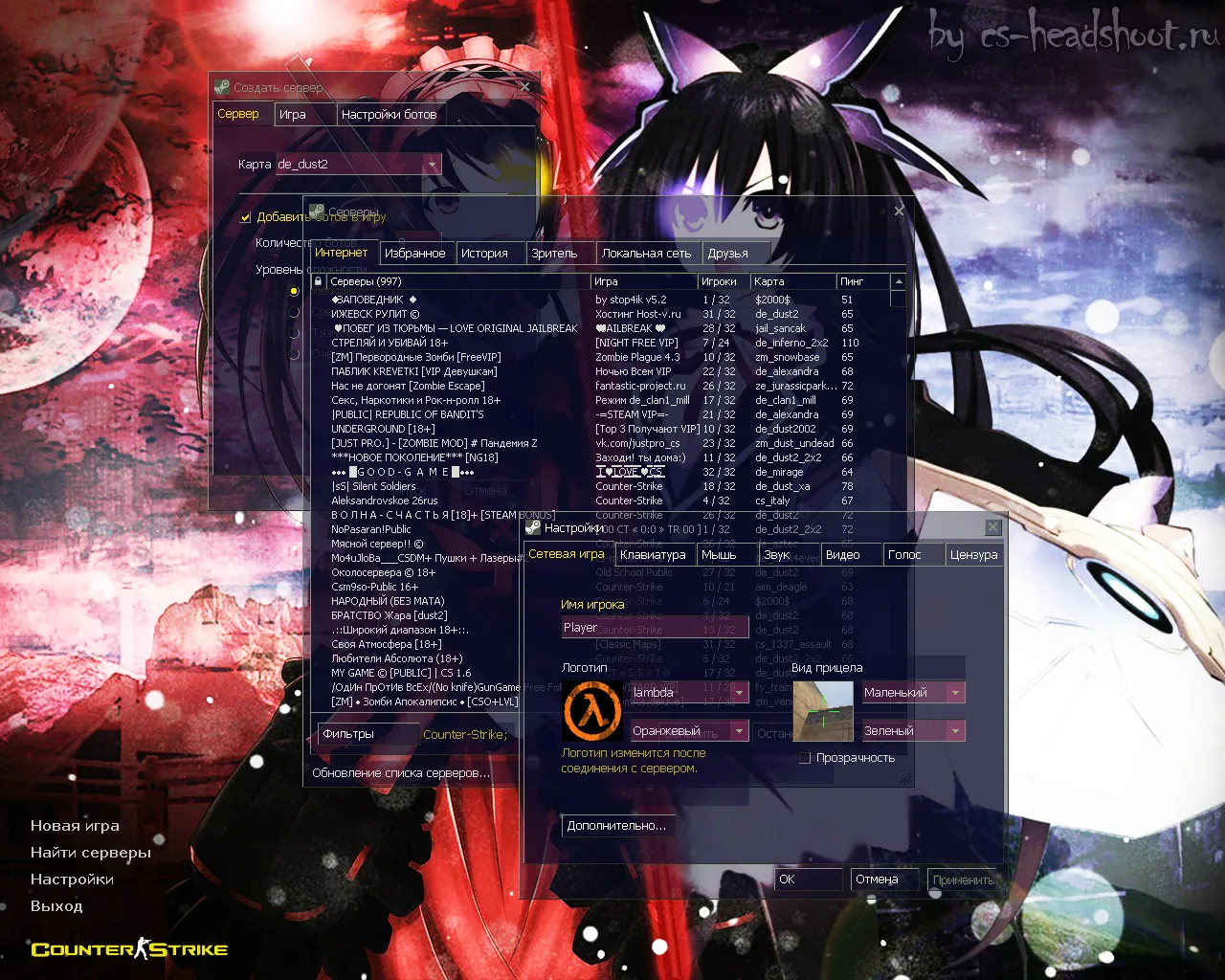Select the highlighted bot difficulty radio button
The width and height of the screenshot is (1225, 980).
[x=294, y=291]
